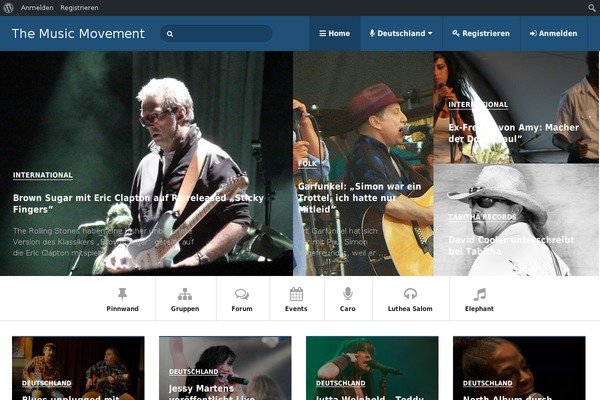The image size is (600, 400).
Task: Select the Caro microphone icon
Action: pos(347,294)
